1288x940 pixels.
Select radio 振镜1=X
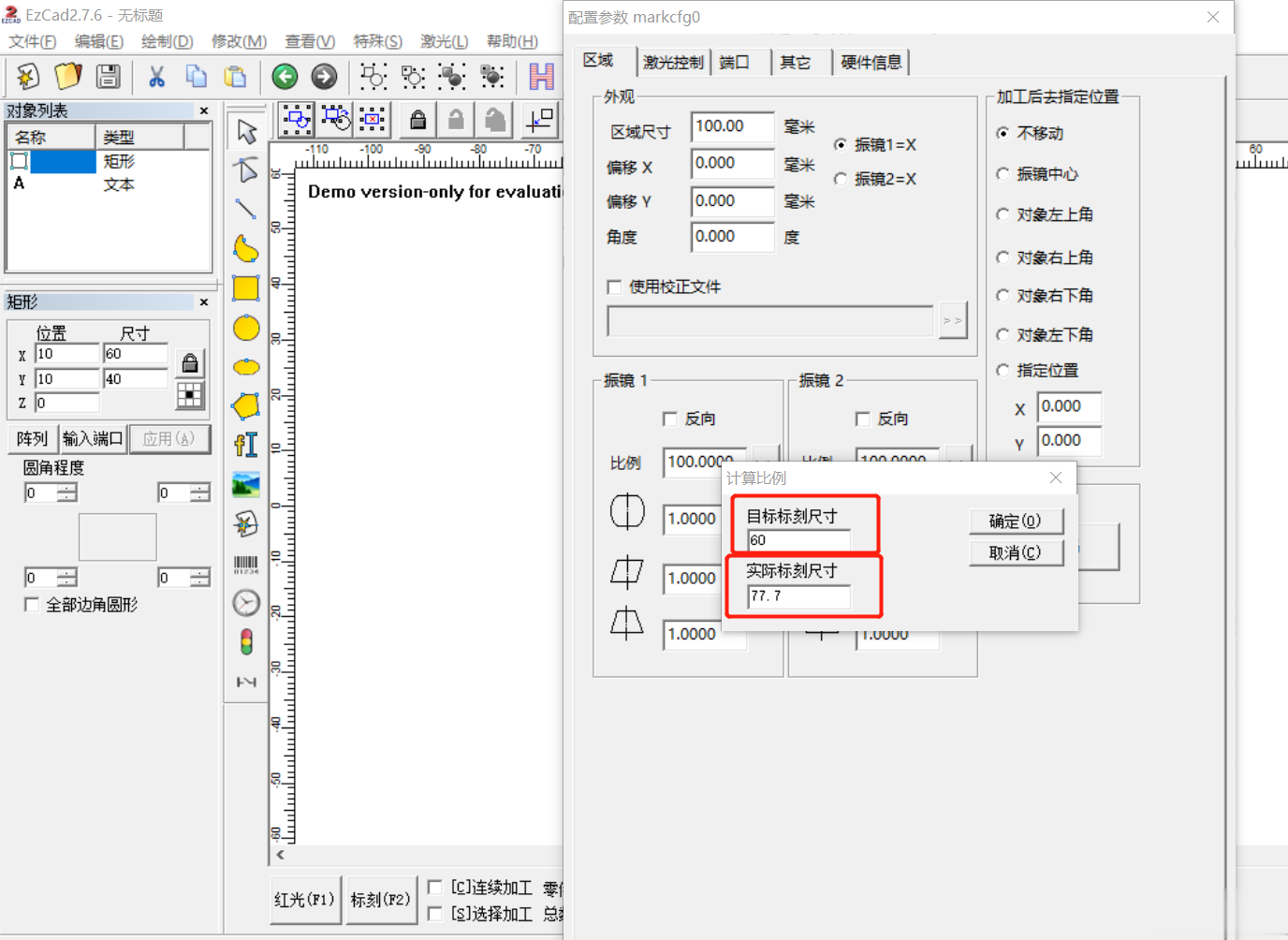pos(841,145)
